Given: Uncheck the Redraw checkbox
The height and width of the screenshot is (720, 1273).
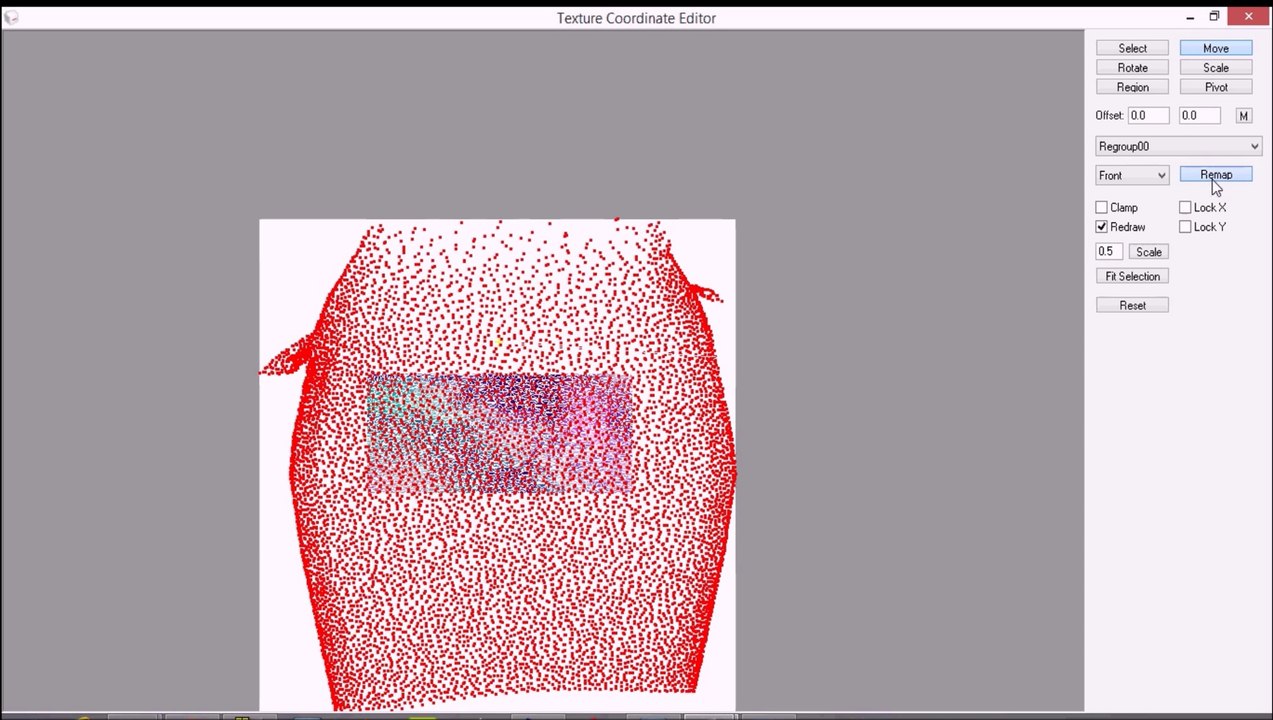Looking at the screenshot, I should click(1102, 227).
